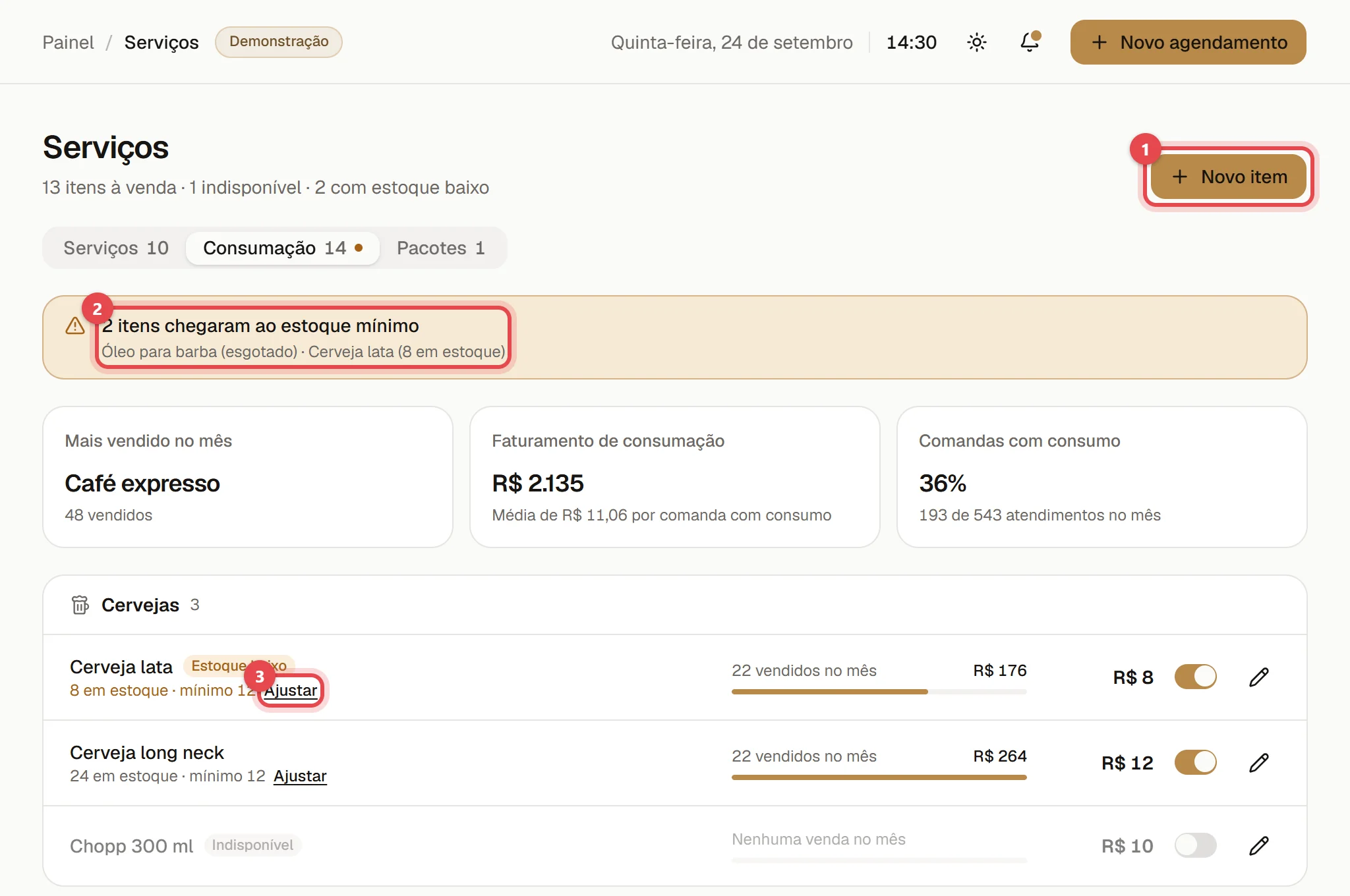Edit Chopp 300 ml with the pencil icon

(1258, 846)
